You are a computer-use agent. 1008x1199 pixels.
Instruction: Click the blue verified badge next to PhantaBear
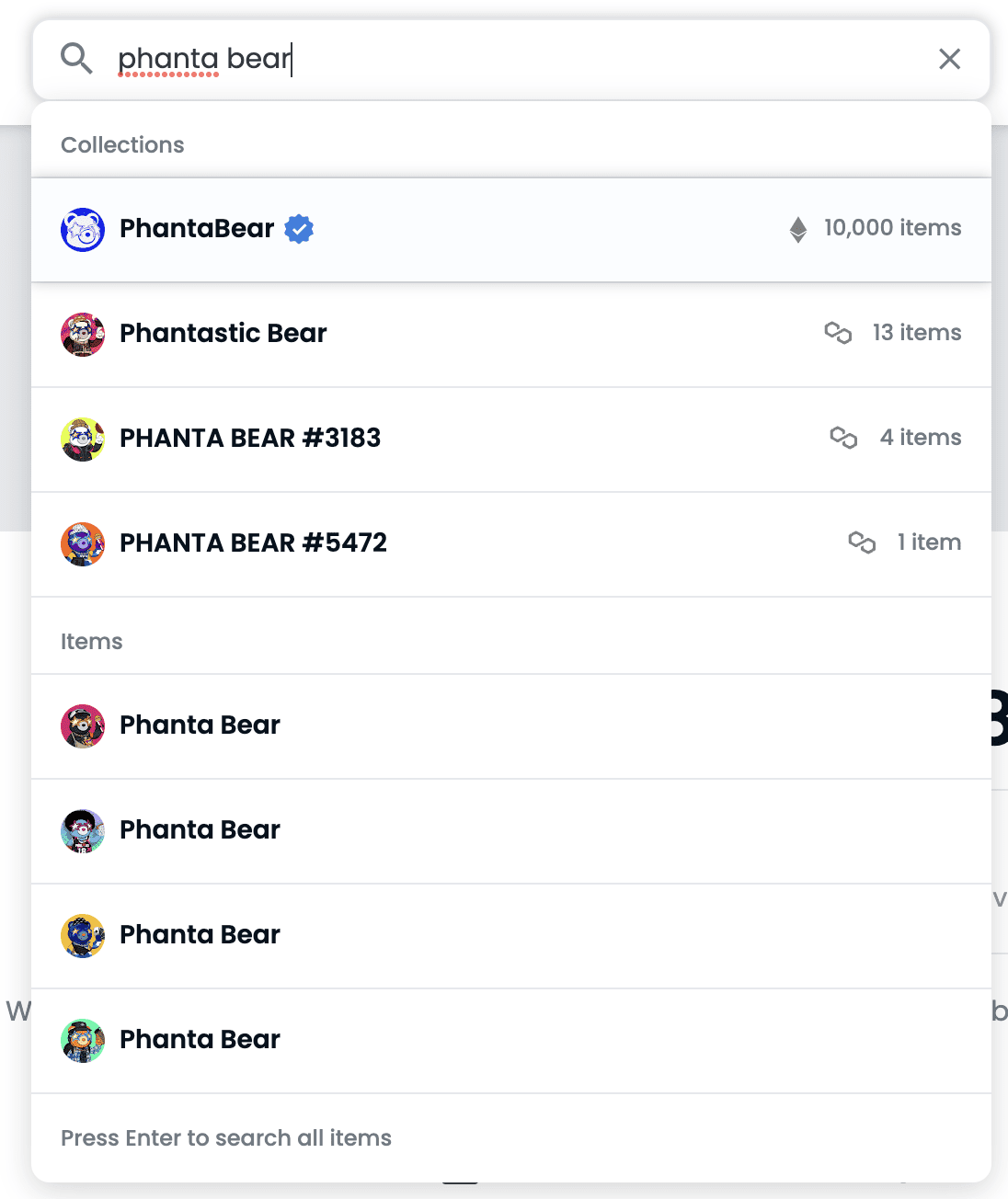[299, 228]
